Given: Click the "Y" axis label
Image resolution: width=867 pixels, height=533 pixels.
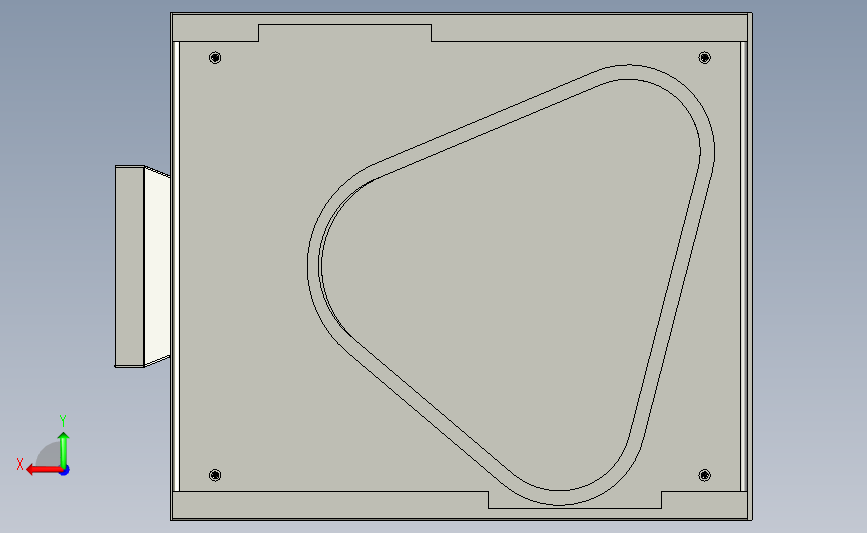Looking at the screenshot, I should coord(62,421).
